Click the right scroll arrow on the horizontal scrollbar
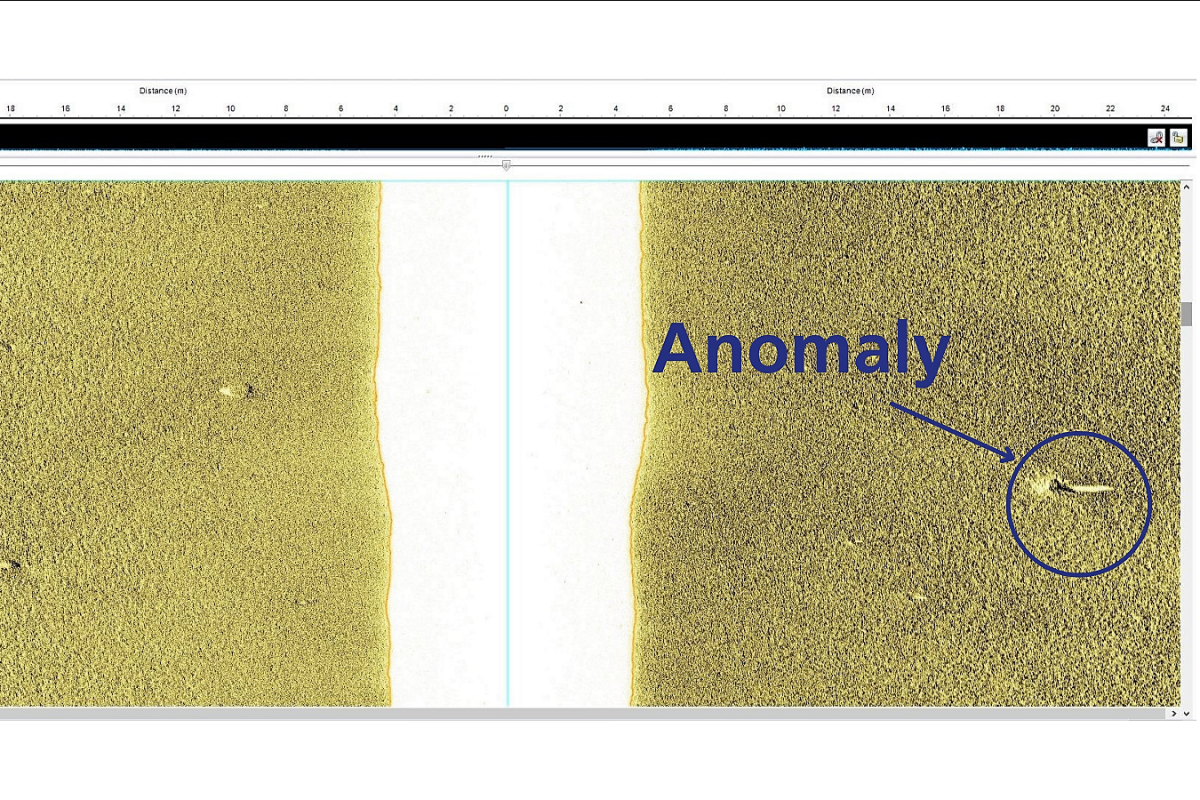Viewport: 1200px width, 800px height. (1172, 713)
